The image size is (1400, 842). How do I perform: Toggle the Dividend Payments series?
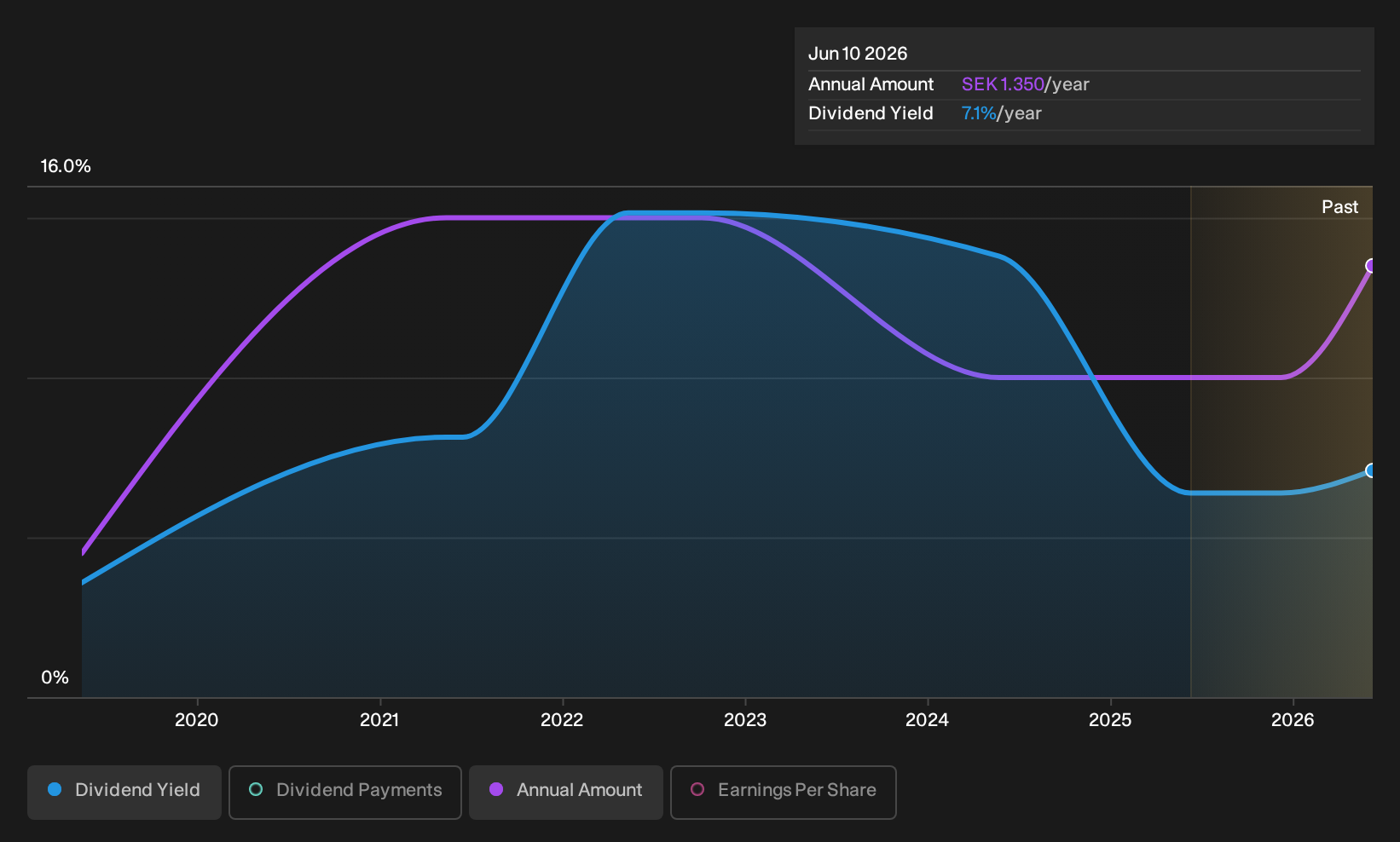[x=345, y=792]
